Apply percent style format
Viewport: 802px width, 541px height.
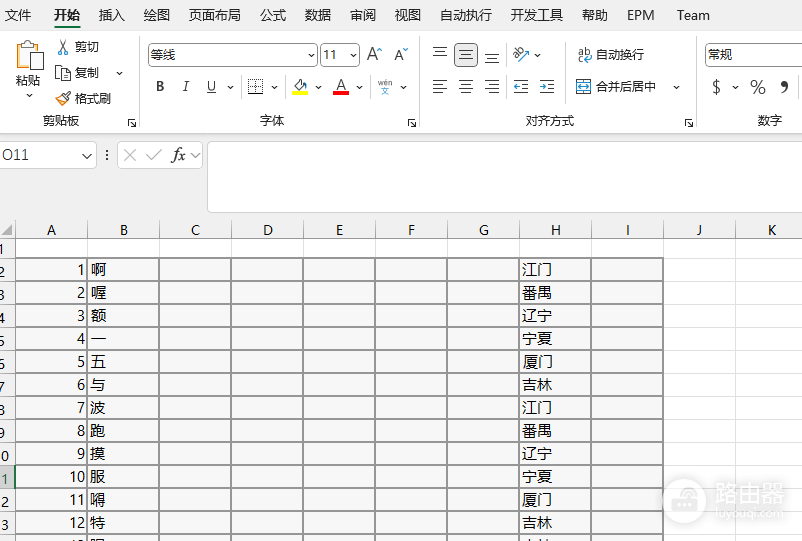(758, 87)
